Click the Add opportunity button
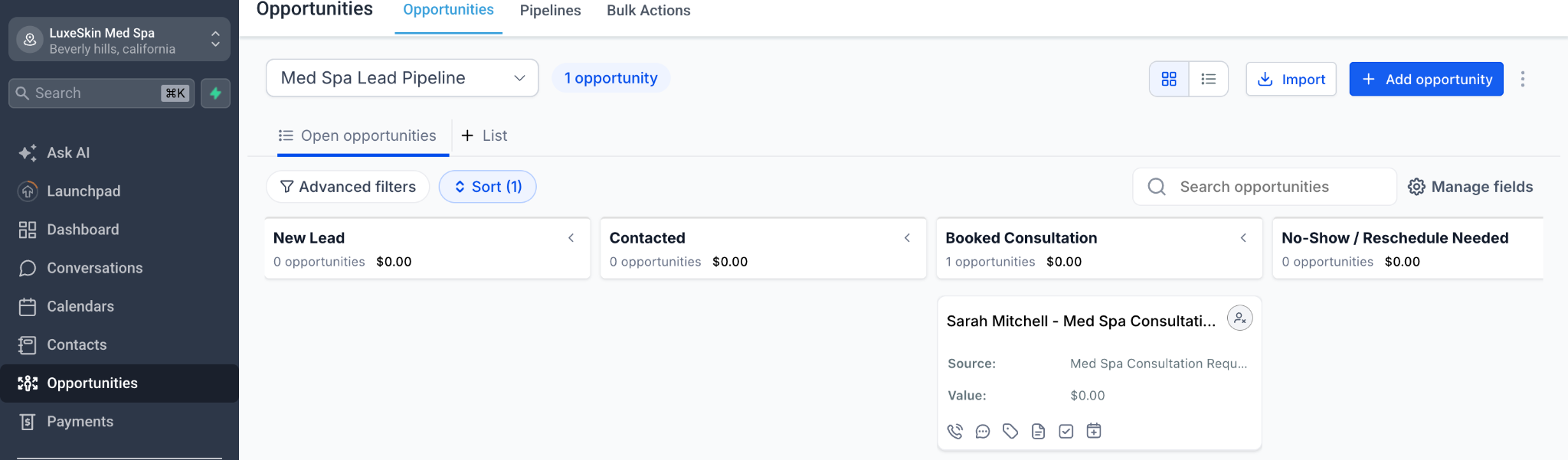 pyautogui.click(x=1426, y=79)
